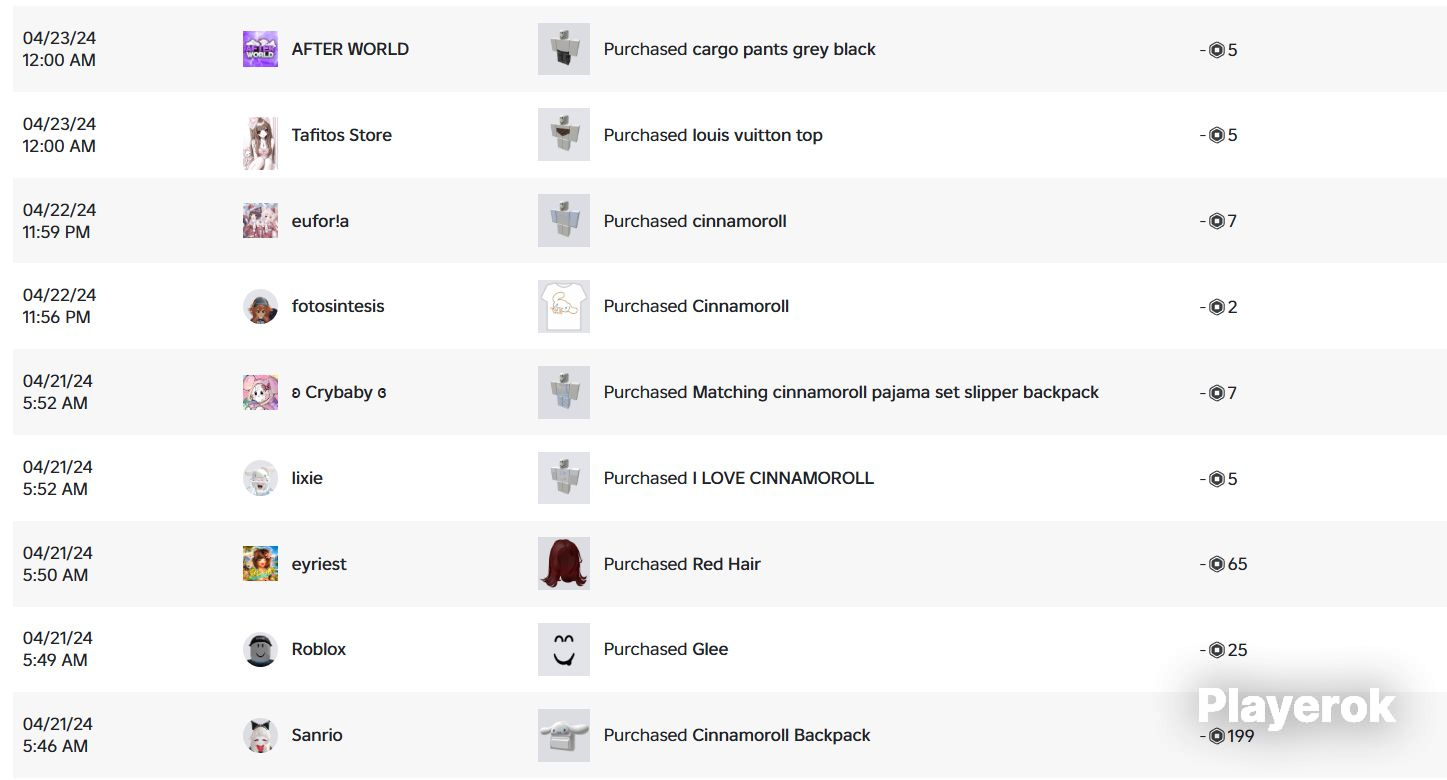Click the white Cinnamoroll t-shirt thumbnail

(x=564, y=307)
